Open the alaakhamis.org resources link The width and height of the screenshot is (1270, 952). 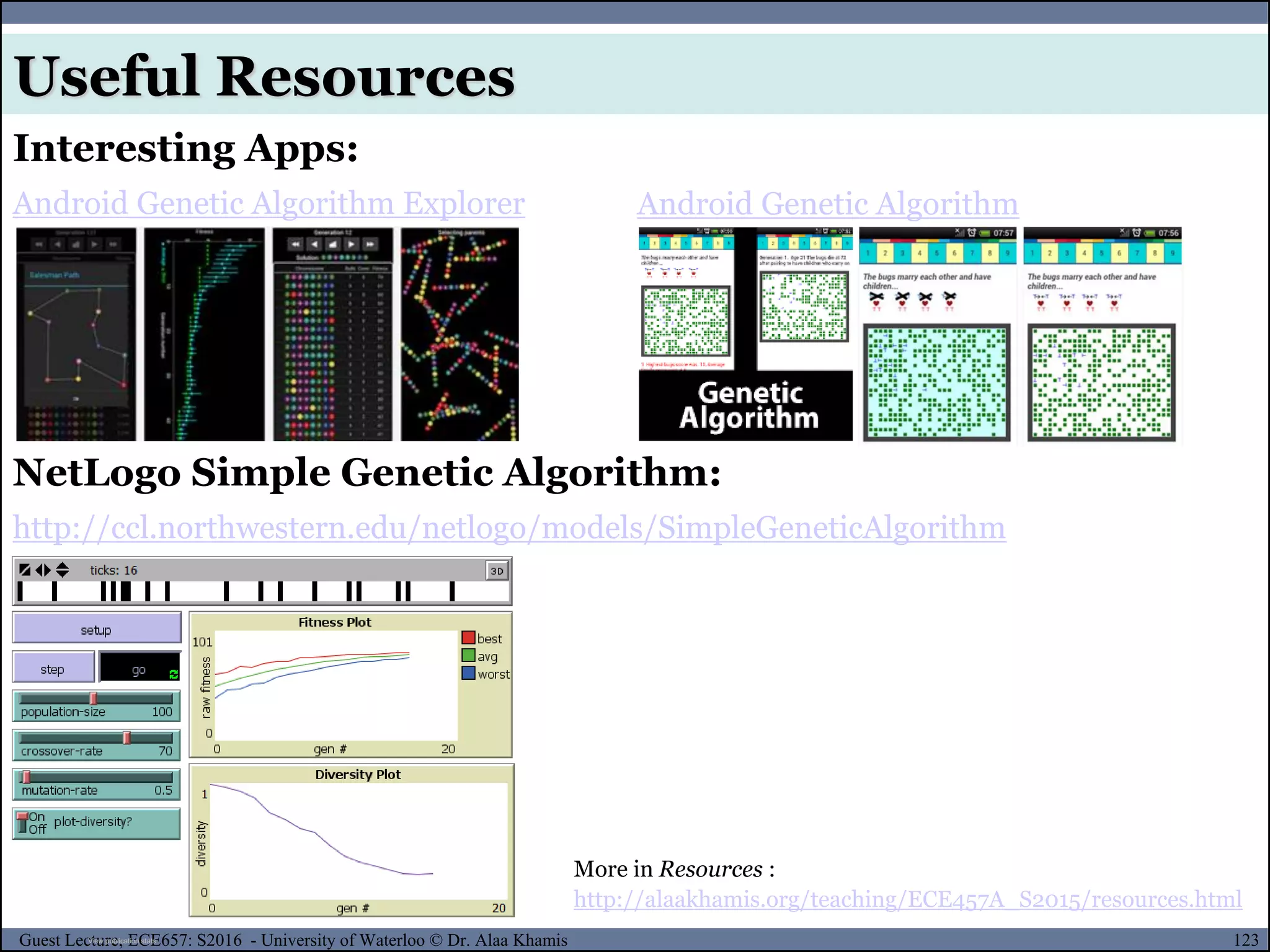pyautogui.click(x=907, y=899)
